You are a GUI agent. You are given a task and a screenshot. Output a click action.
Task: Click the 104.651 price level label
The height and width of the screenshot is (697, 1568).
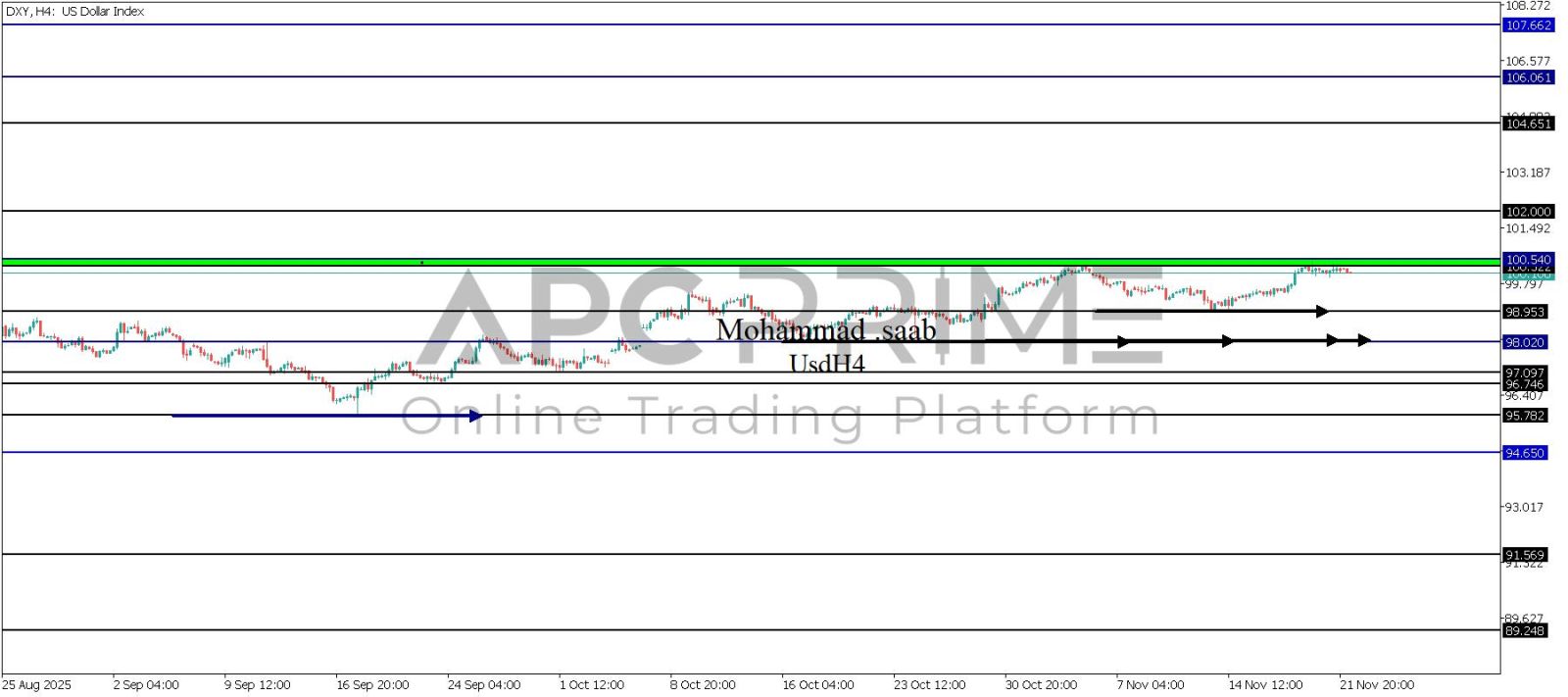point(1528,124)
